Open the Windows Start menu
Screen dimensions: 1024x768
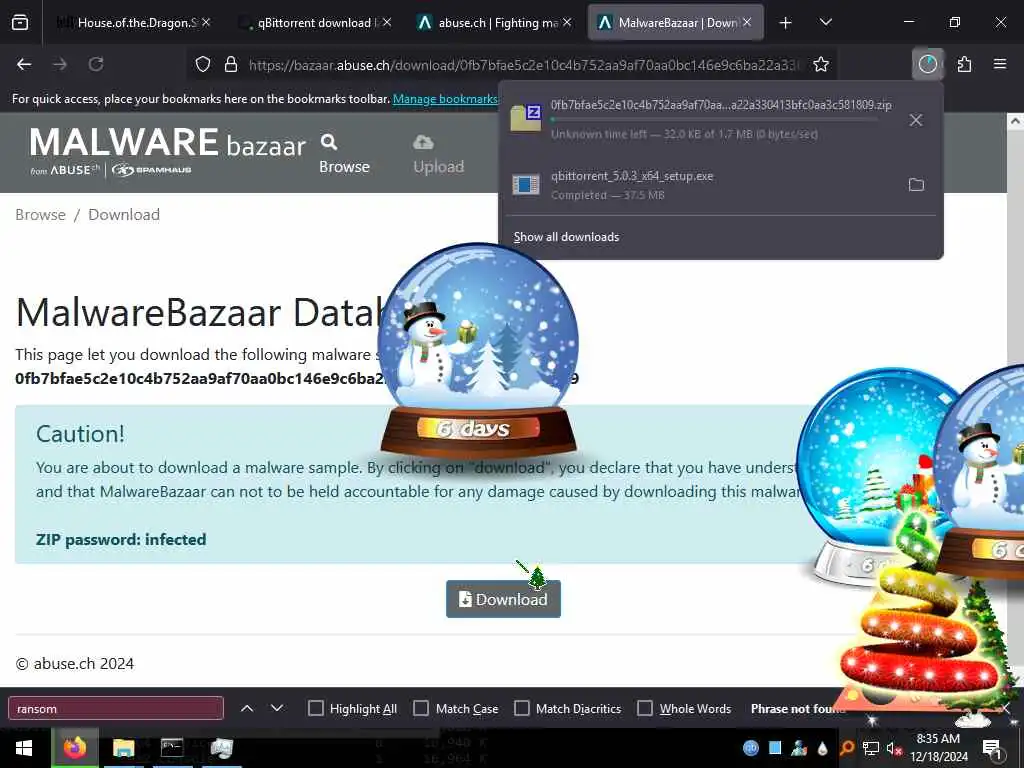click(24, 748)
